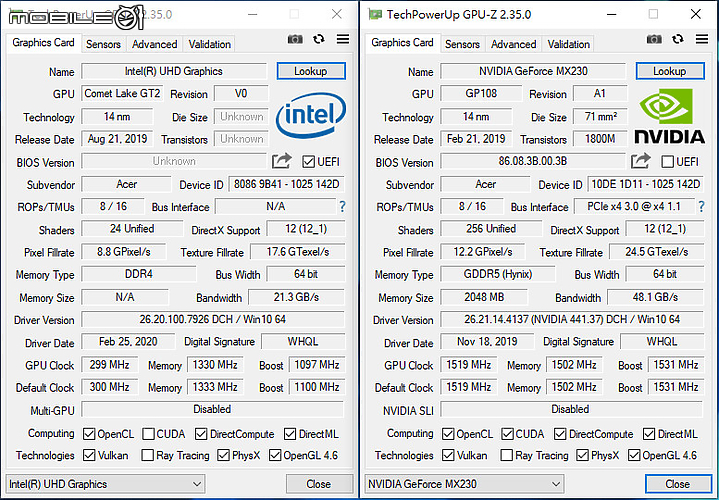Toggle DirectML checkbox in the Intel window
This screenshot has width=719, height=500.
(x=290, y=434)
